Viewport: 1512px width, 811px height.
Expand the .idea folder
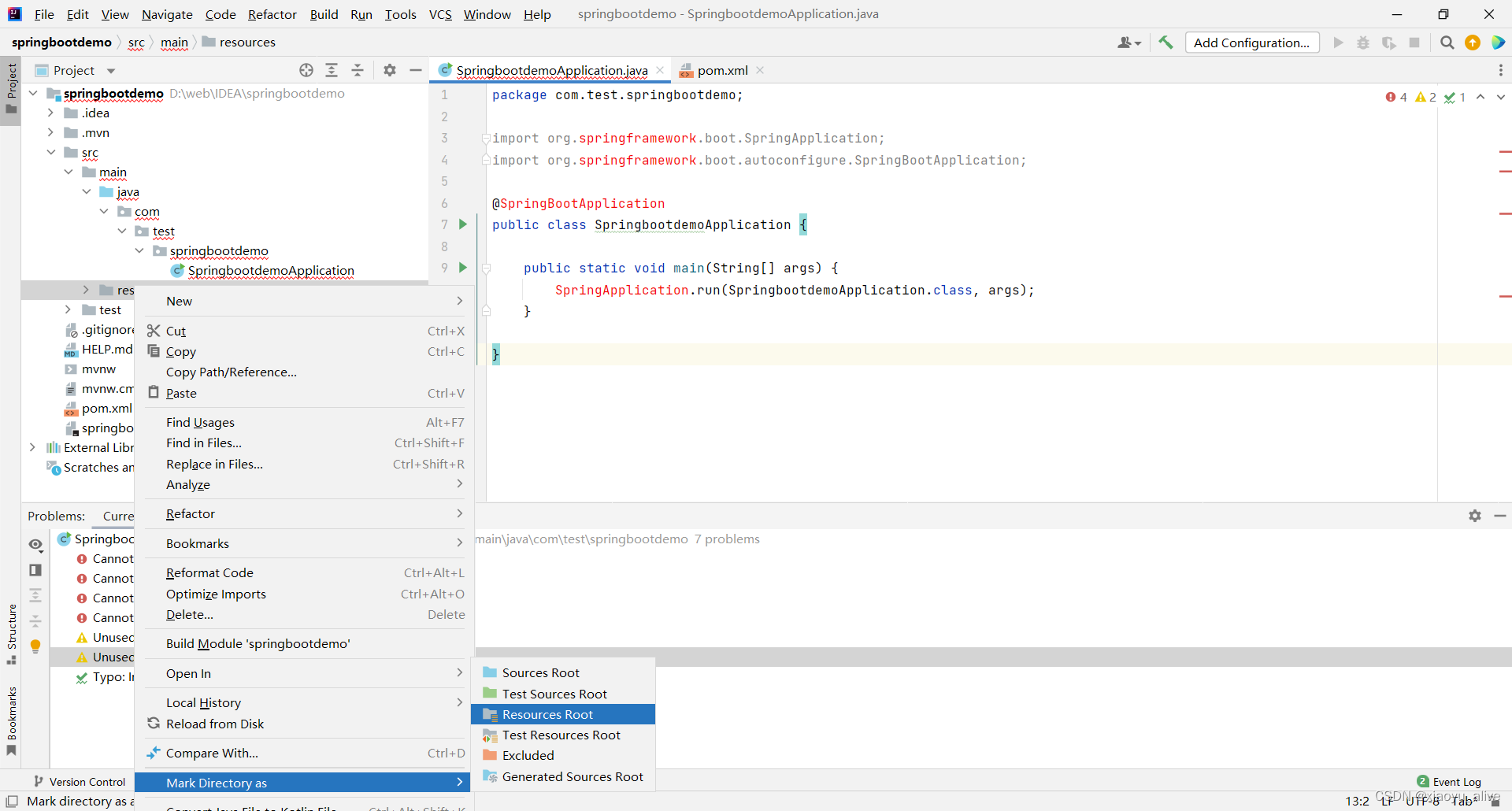coord(50,113)
